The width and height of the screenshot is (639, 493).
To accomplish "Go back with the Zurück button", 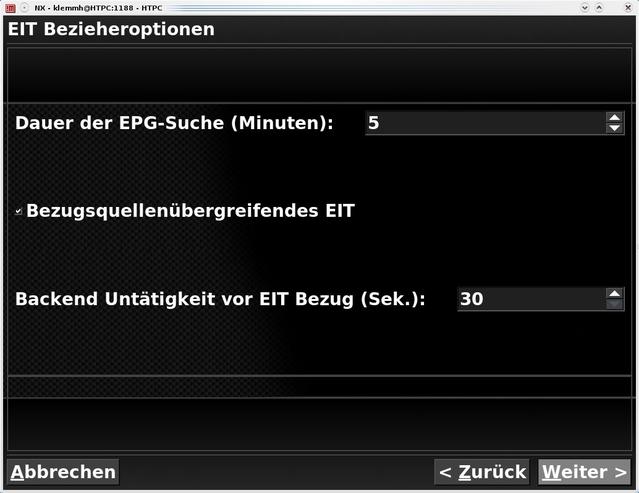I will tap(482, 472).
